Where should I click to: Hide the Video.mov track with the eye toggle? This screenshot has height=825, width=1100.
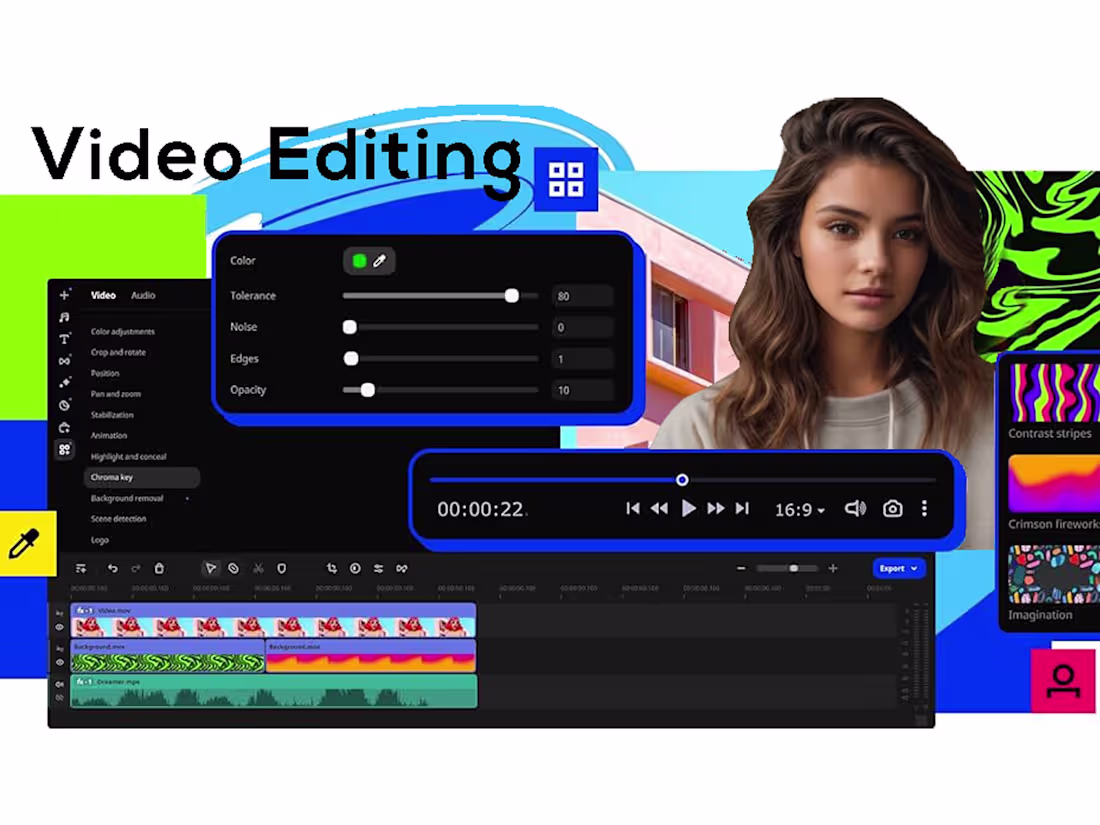click(59, 627)
